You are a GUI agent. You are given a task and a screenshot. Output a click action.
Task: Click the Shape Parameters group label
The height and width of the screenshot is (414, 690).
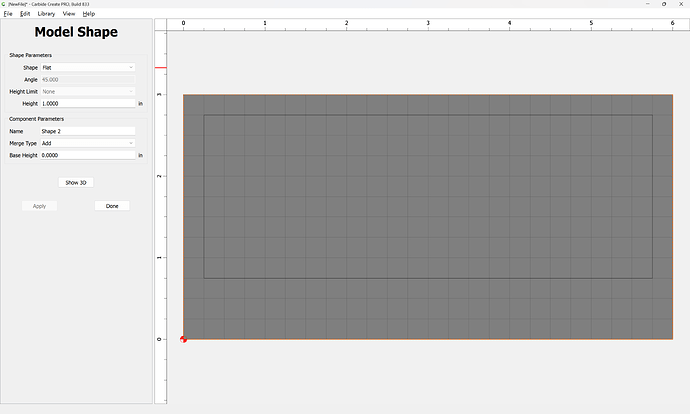coord(30,55)
